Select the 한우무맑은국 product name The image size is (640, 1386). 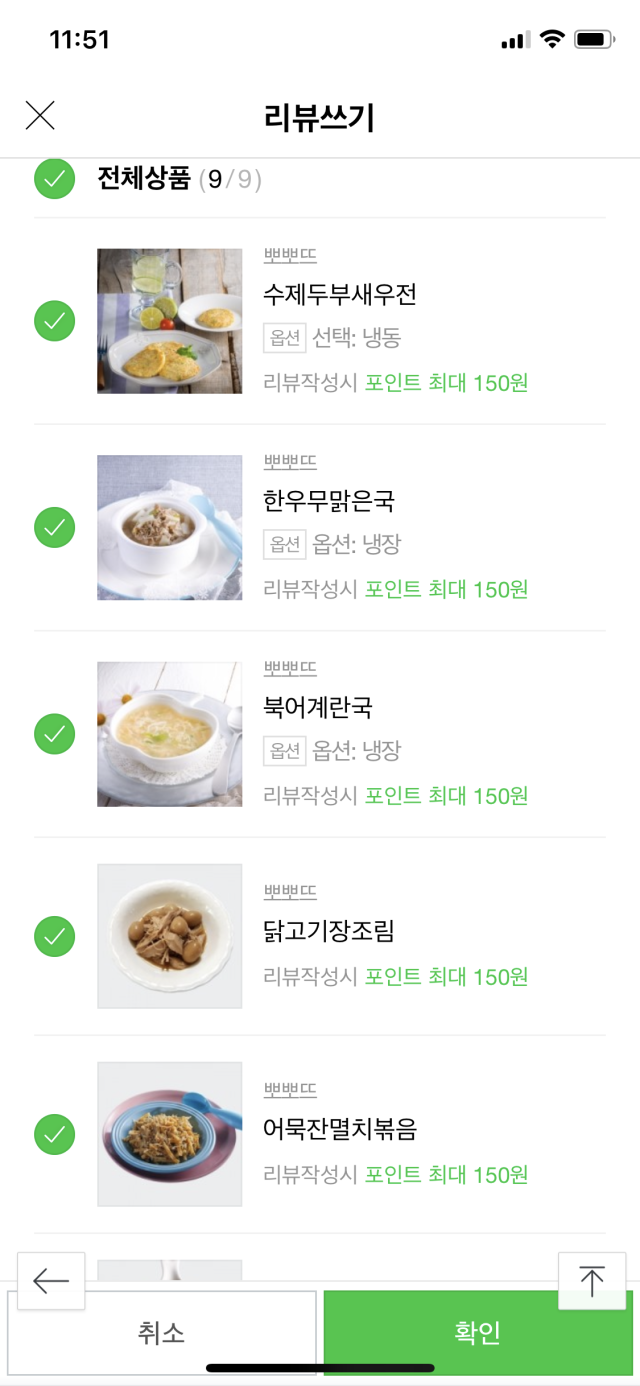point(329,501)
